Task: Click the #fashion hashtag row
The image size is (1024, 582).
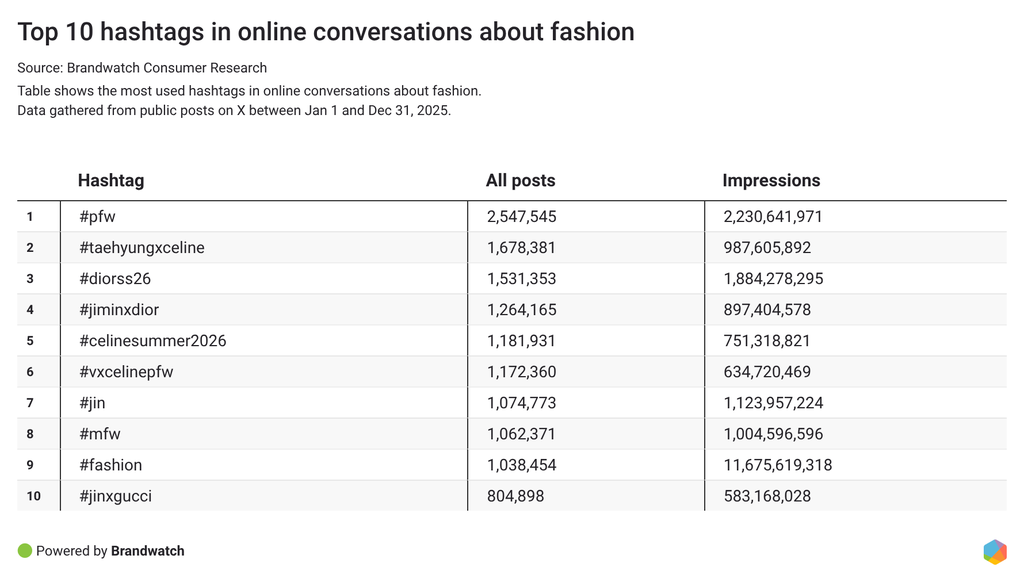Action: 110,465
